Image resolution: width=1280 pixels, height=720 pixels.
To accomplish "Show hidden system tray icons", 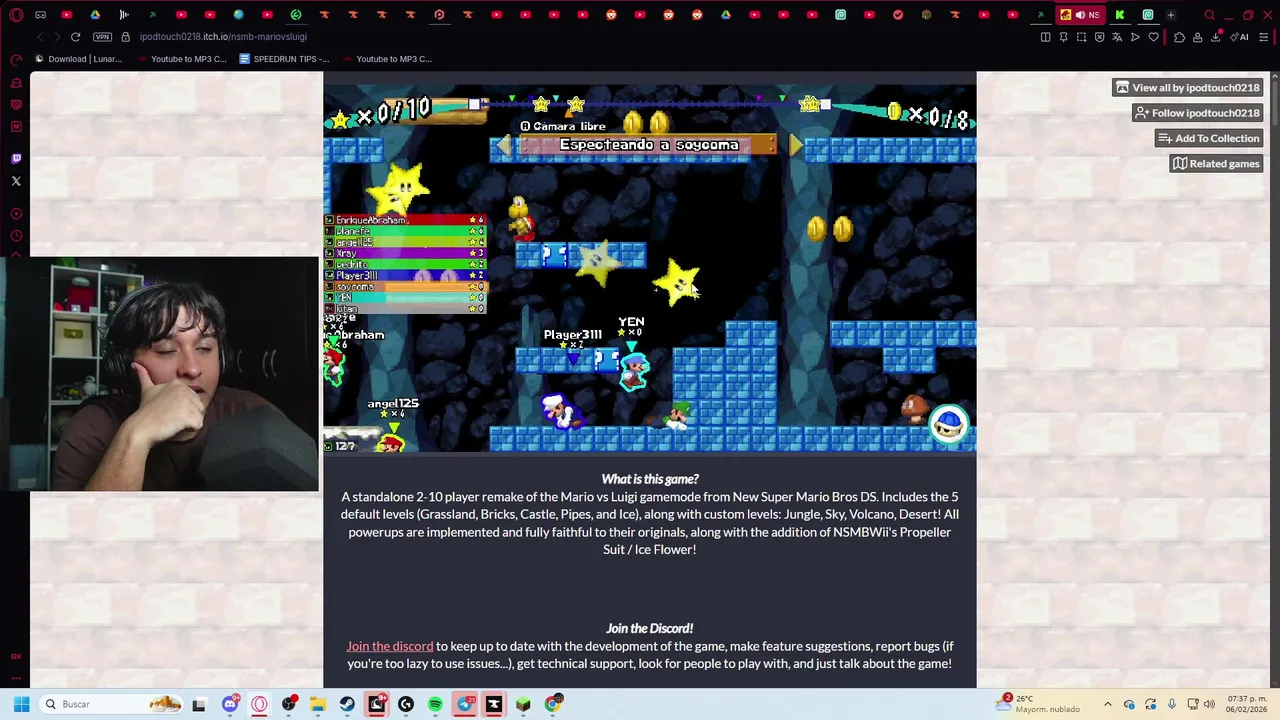I will point(1107,704).
